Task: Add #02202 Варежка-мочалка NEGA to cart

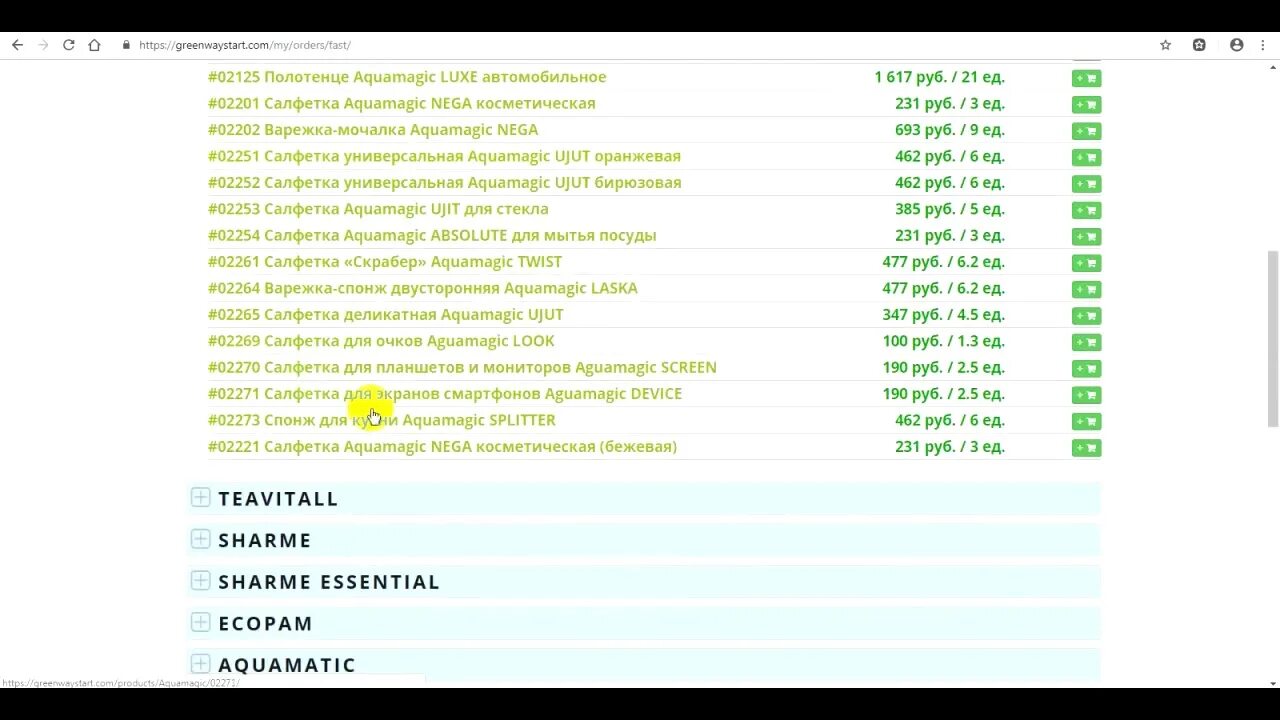Action: (x=1086, y=131)
